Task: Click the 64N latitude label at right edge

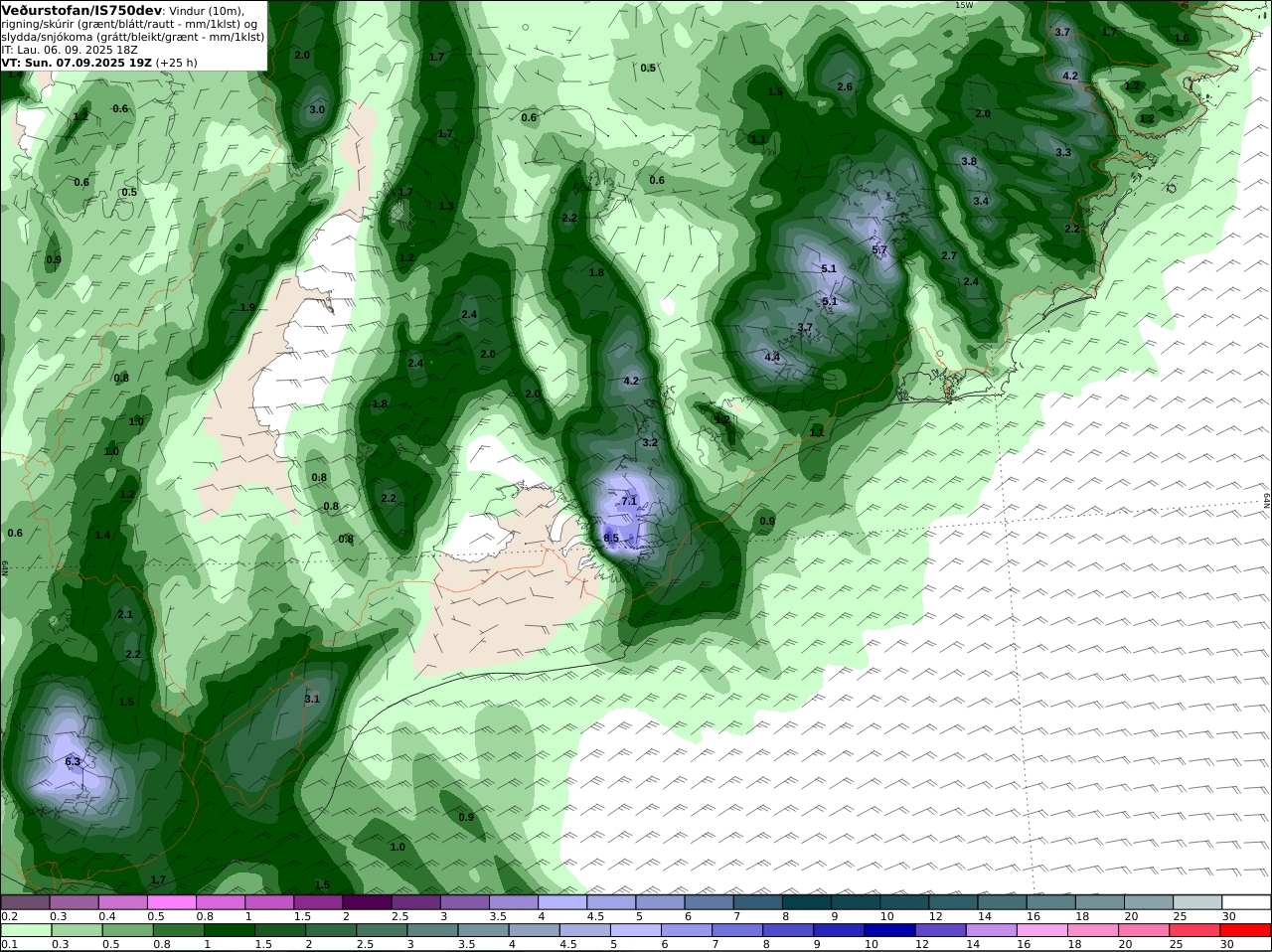Action: [1267, 501]
